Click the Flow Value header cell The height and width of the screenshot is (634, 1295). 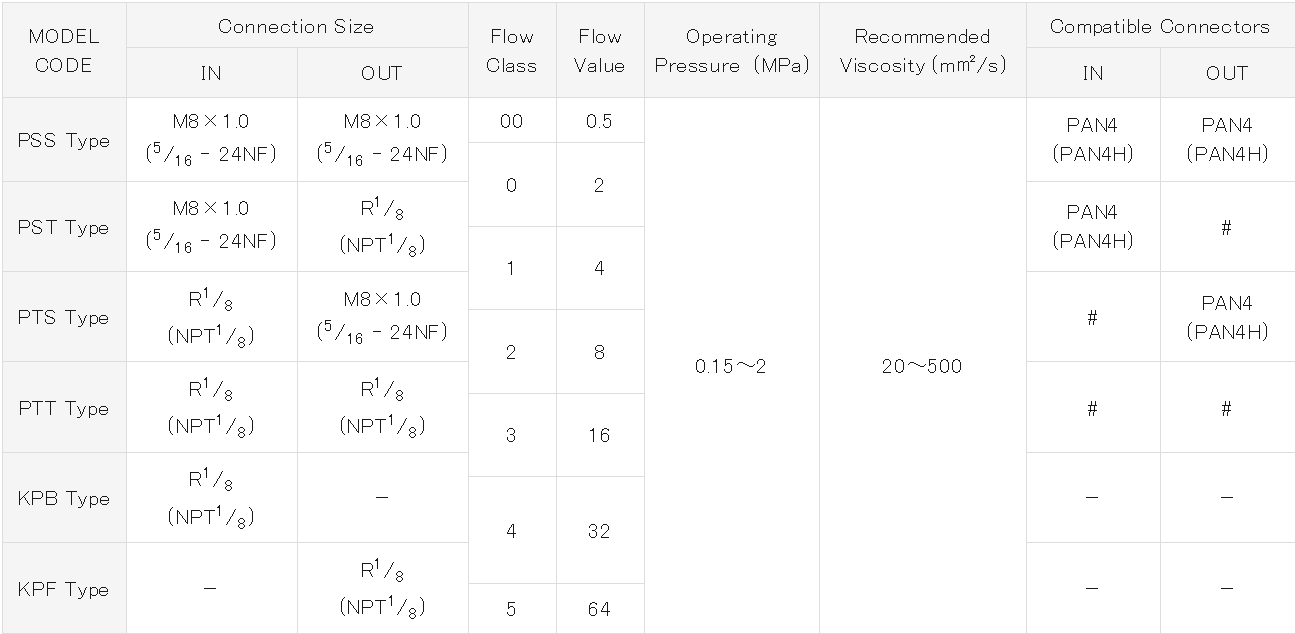(600, 50)
